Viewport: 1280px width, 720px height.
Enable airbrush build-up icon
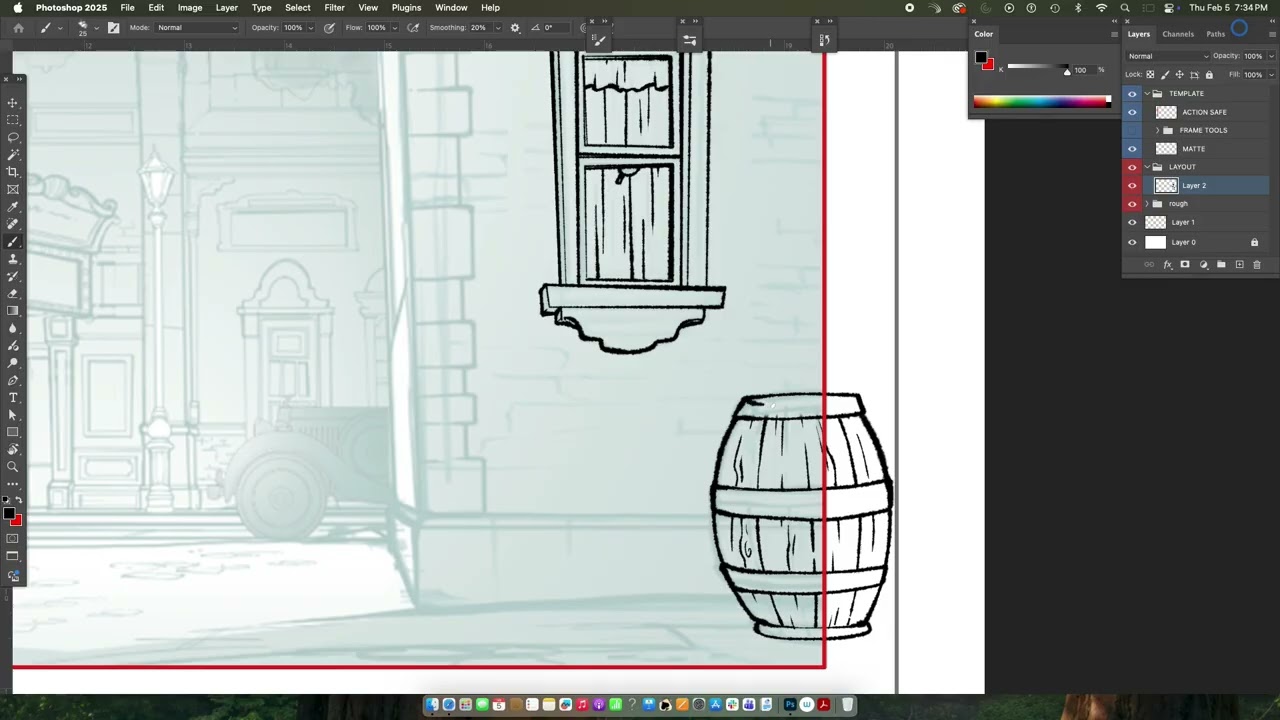[413, 27]
